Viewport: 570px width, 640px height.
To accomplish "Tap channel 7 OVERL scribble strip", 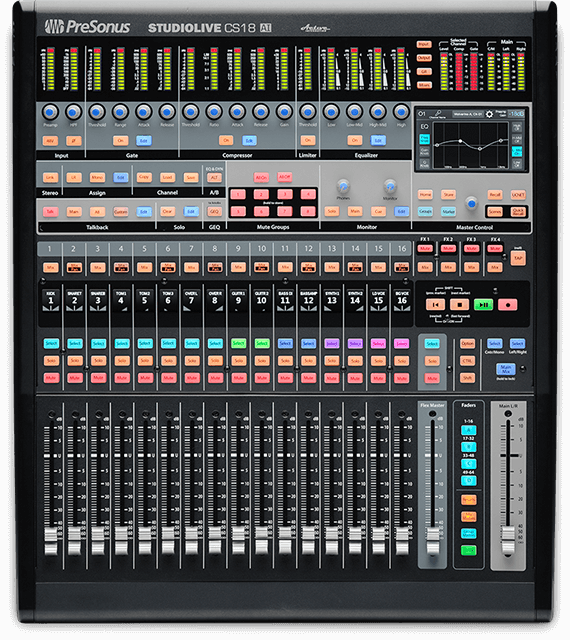I will [191, 301].
